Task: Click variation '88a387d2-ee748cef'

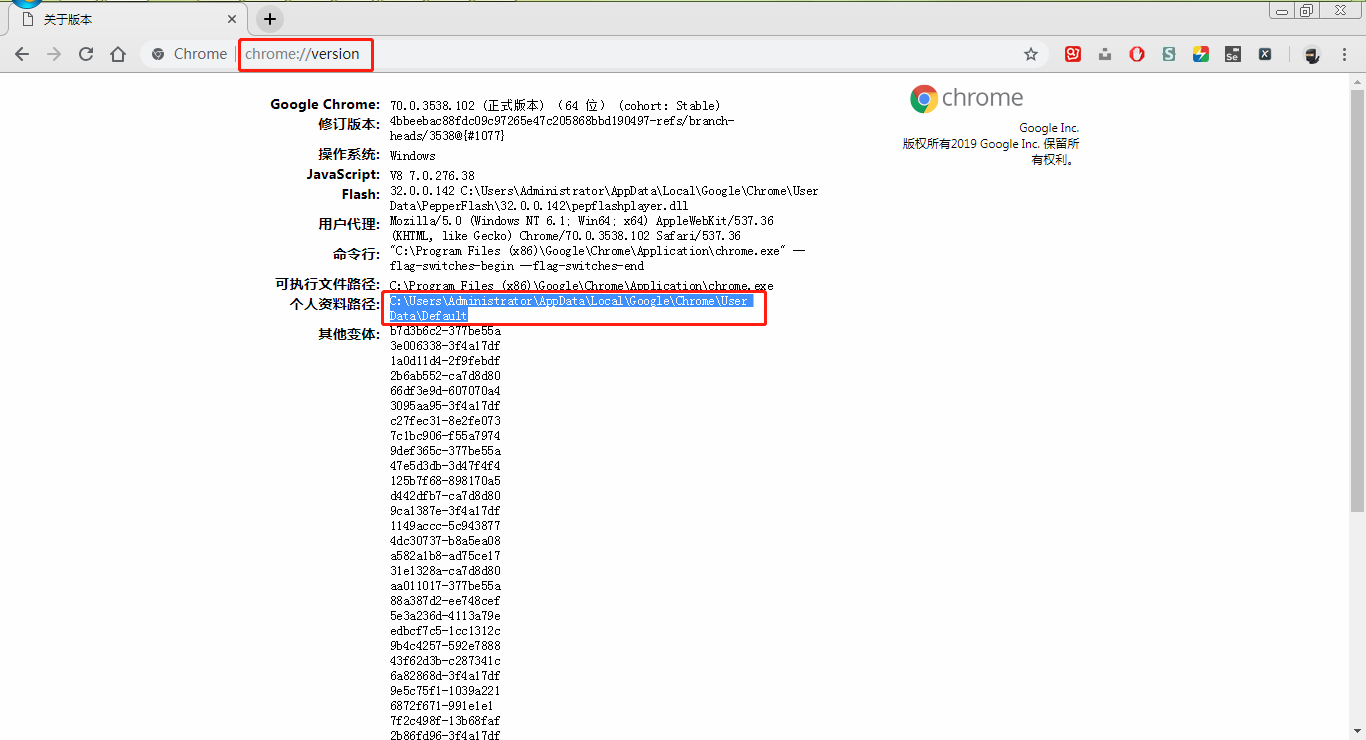Action: [445, 601]
